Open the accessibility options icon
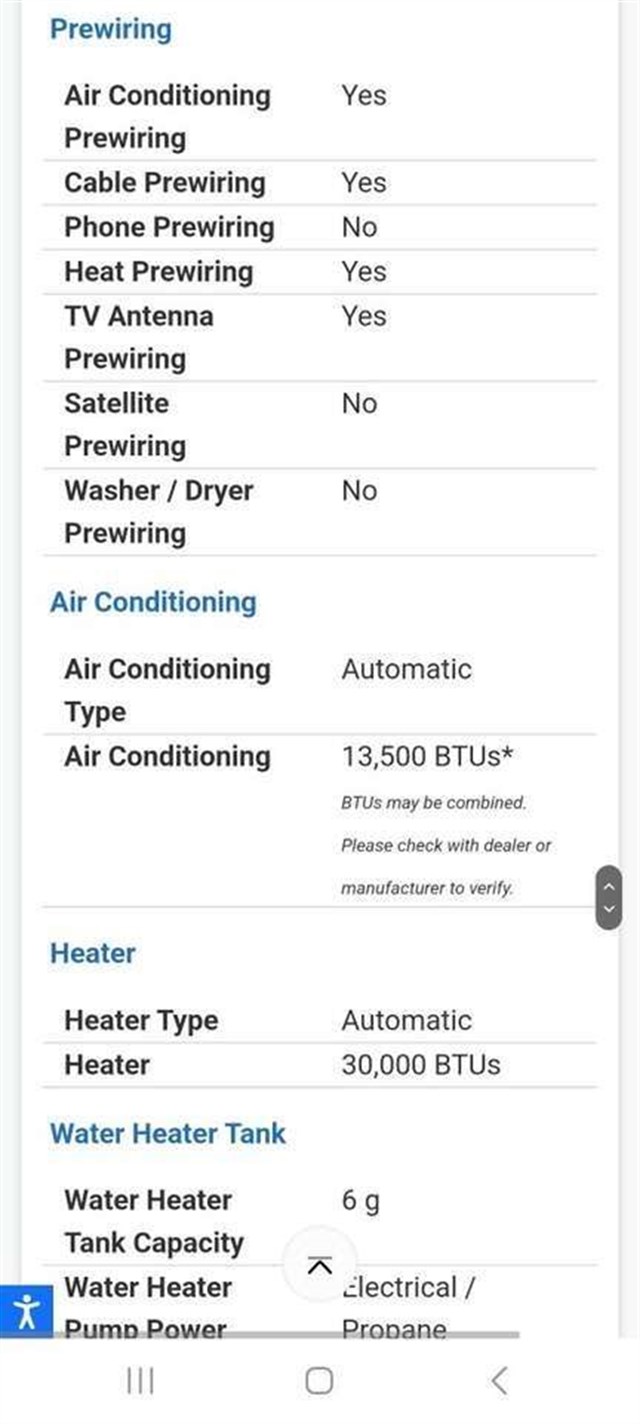Viewport: 640px width, 1424px height. click(x=26, y=1311)
